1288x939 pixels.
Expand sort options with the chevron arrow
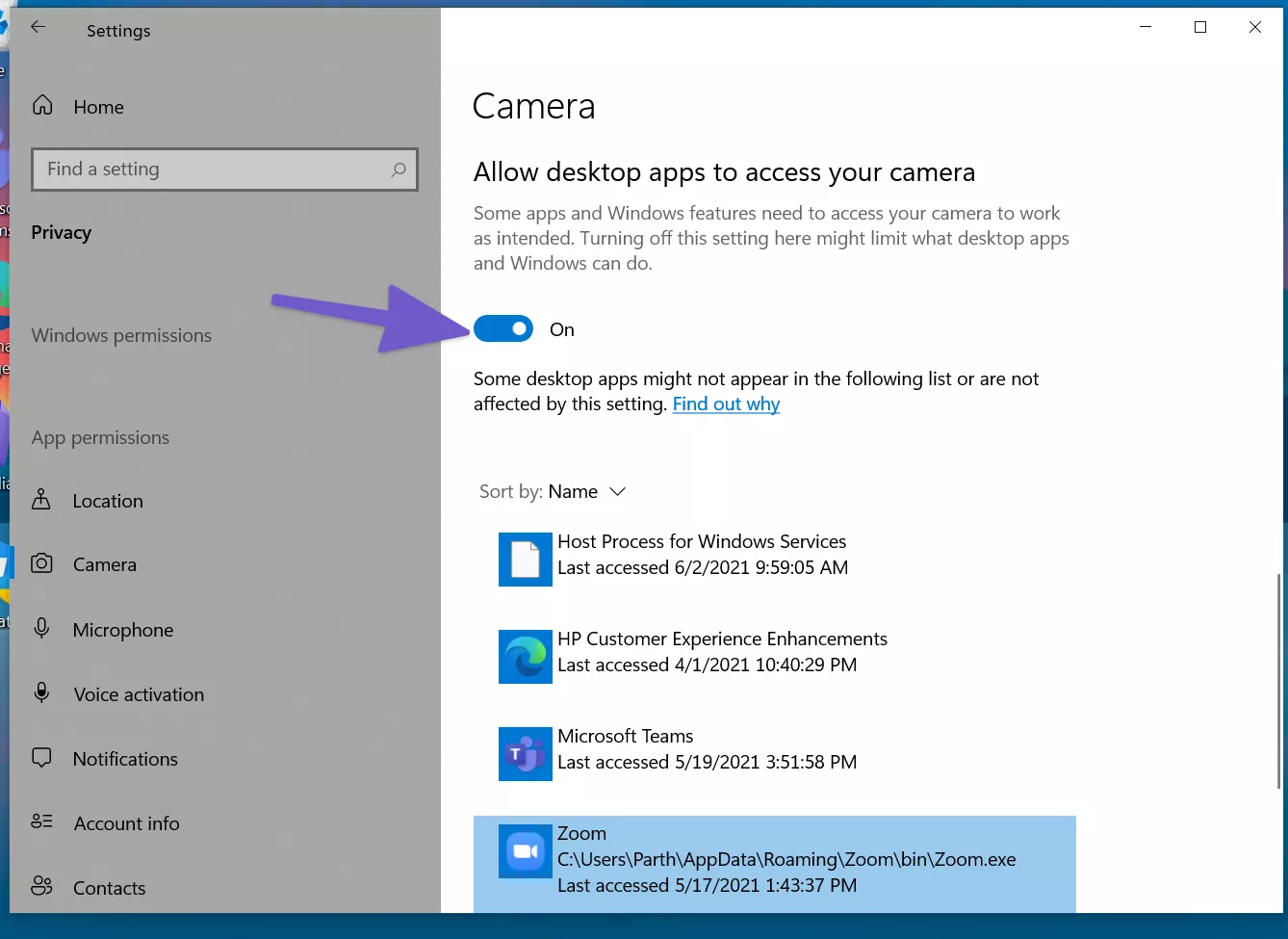coord(618,492)
